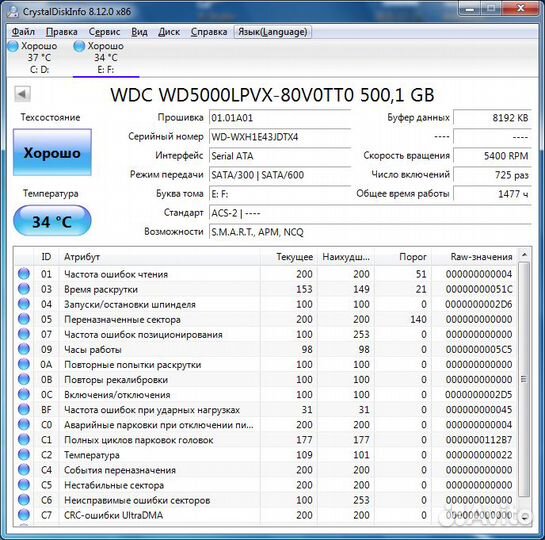545x540 pixels.
Task: Click the Серийный номер value field
Action: pyautogui.click(x=280, y=137)
